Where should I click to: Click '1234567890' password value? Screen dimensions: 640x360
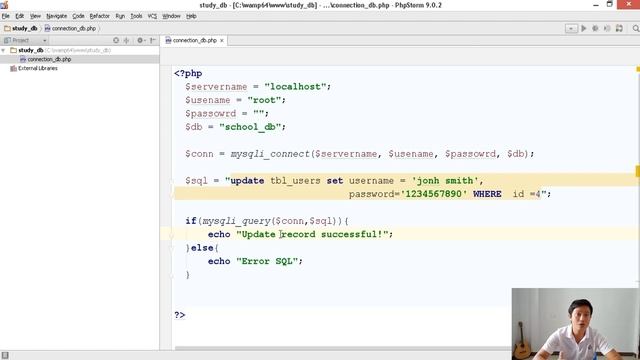coord(434,194)
